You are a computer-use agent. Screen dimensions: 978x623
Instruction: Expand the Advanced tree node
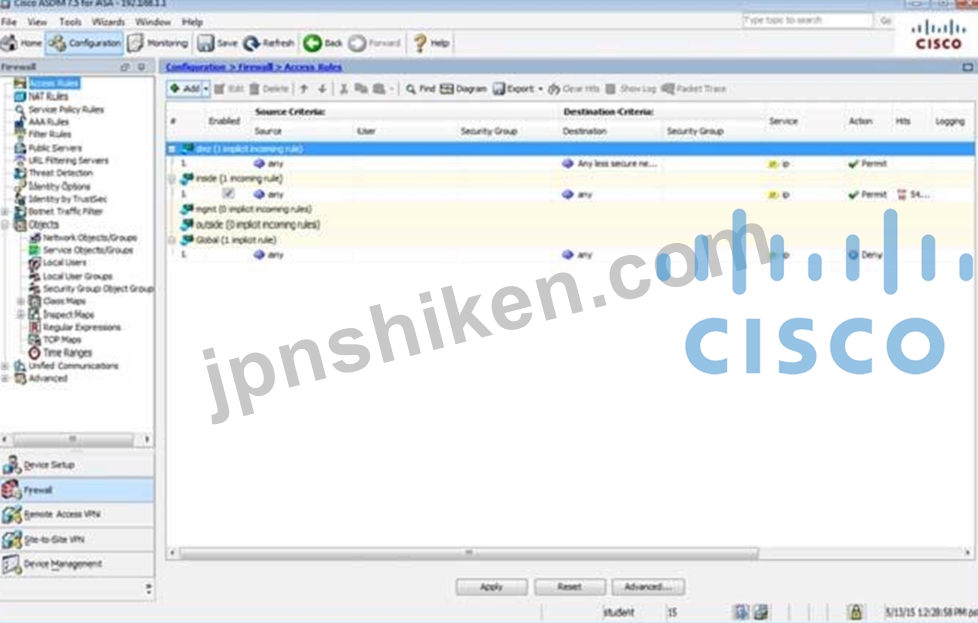(6, 379)
